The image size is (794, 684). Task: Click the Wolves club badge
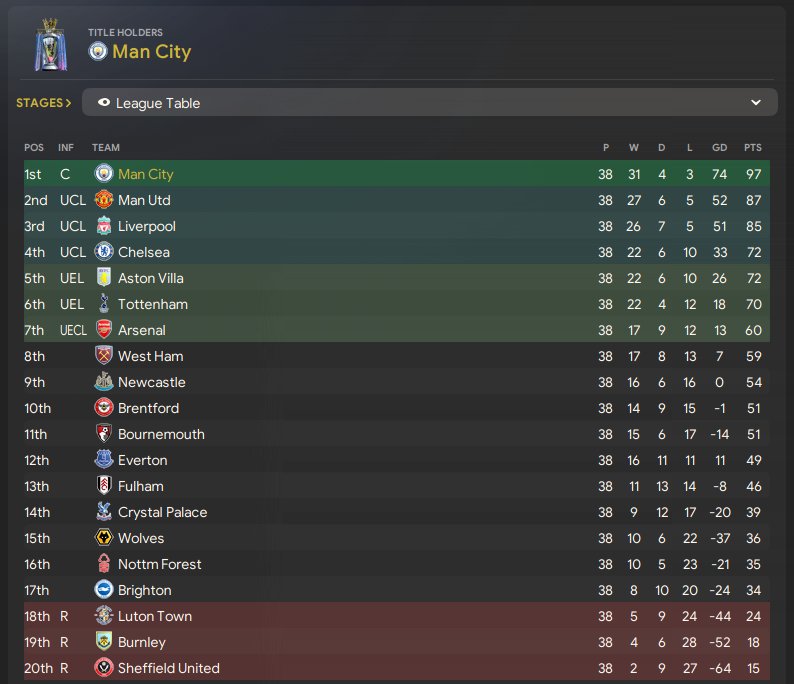pyautogui.click(x=104, y=538)
